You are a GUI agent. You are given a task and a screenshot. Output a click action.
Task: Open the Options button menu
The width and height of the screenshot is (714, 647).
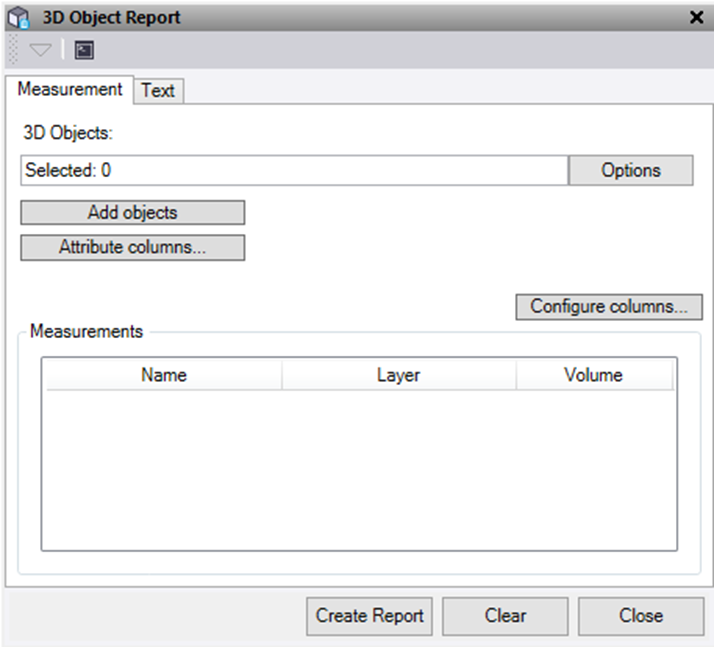click(630, 170)
